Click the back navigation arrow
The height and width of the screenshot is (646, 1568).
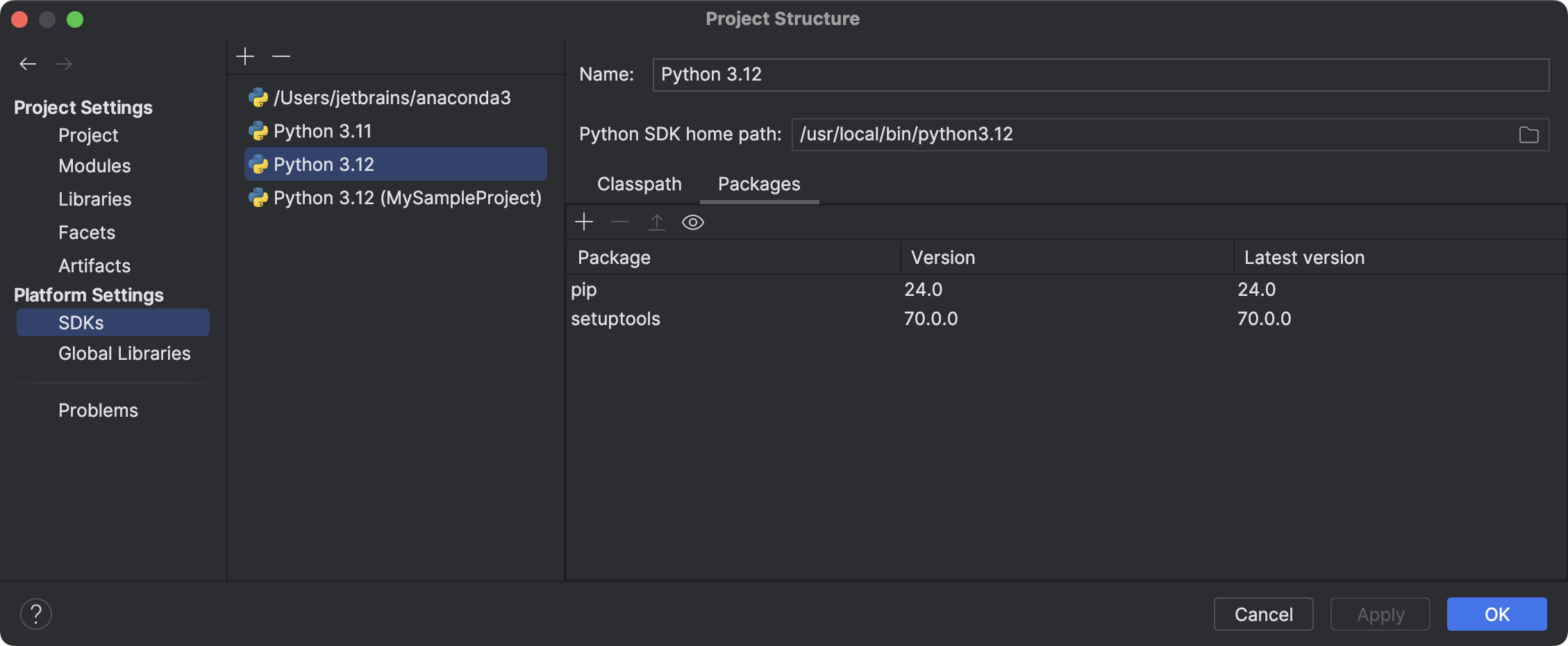pos(28,63)
